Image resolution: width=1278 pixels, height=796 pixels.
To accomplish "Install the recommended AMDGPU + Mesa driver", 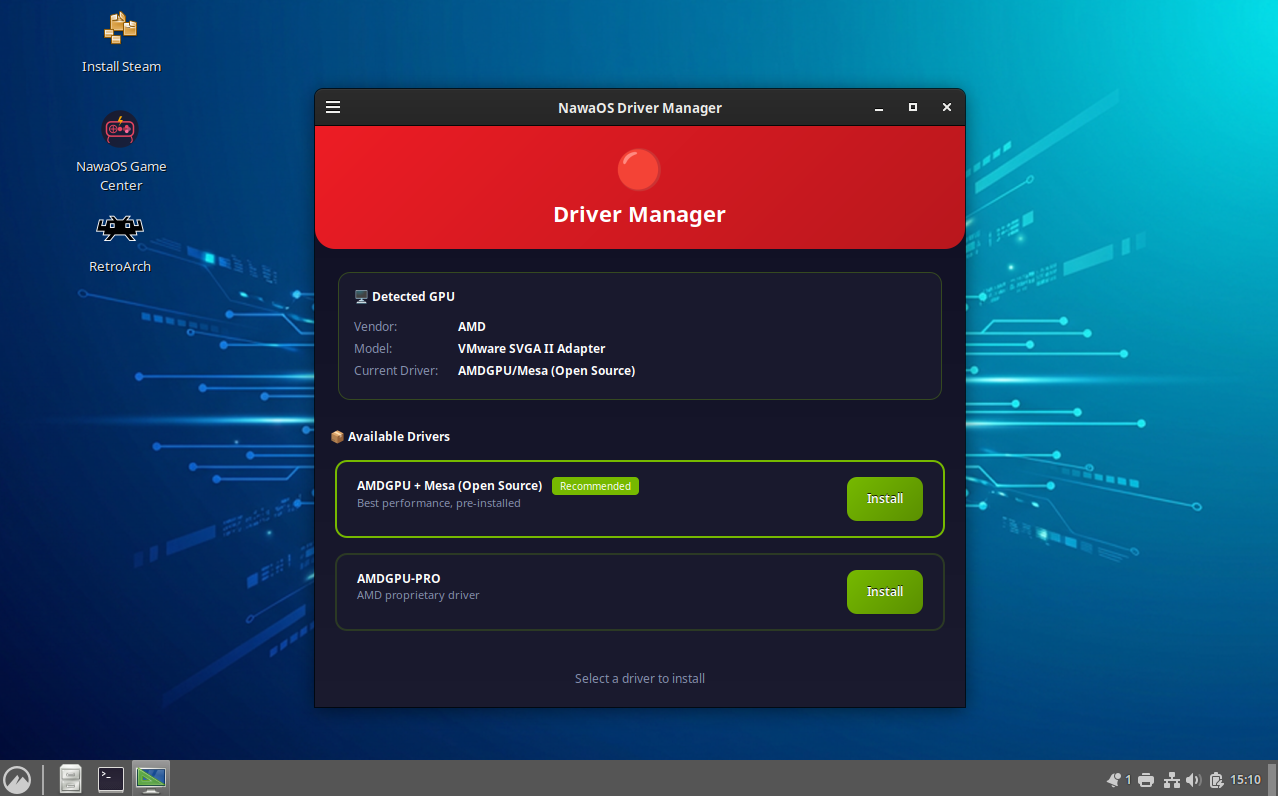I will (884, 499).
